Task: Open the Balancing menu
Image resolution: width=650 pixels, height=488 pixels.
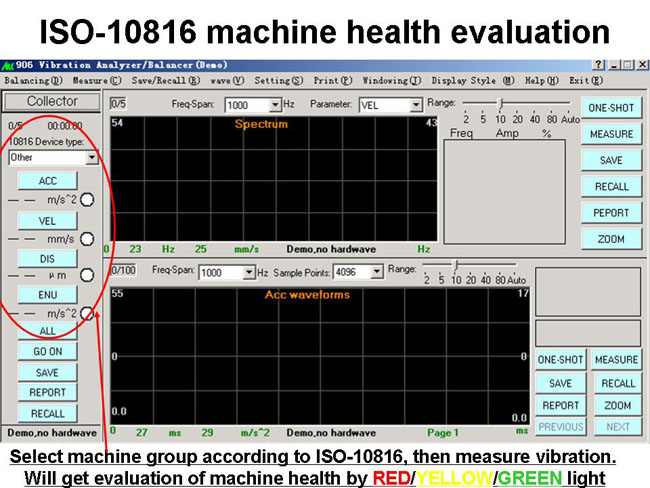Action: click(33, 80)
